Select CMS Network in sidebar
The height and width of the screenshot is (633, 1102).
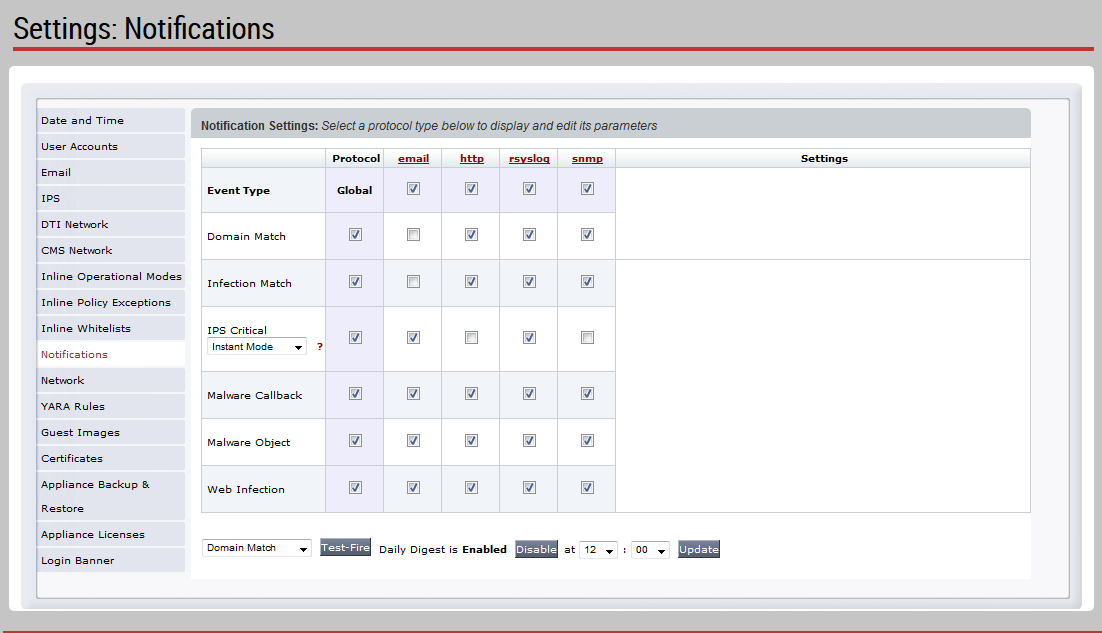[111, 250]
